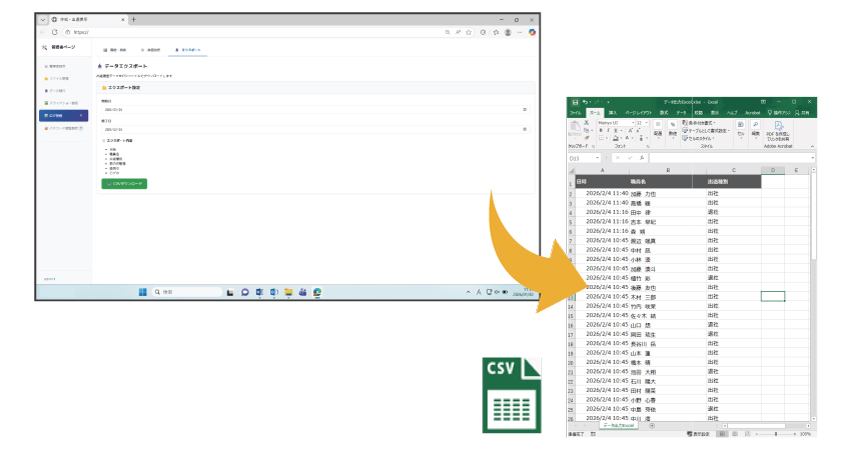Expand the Excel Name Box dropdown

[x=600, y=158]
